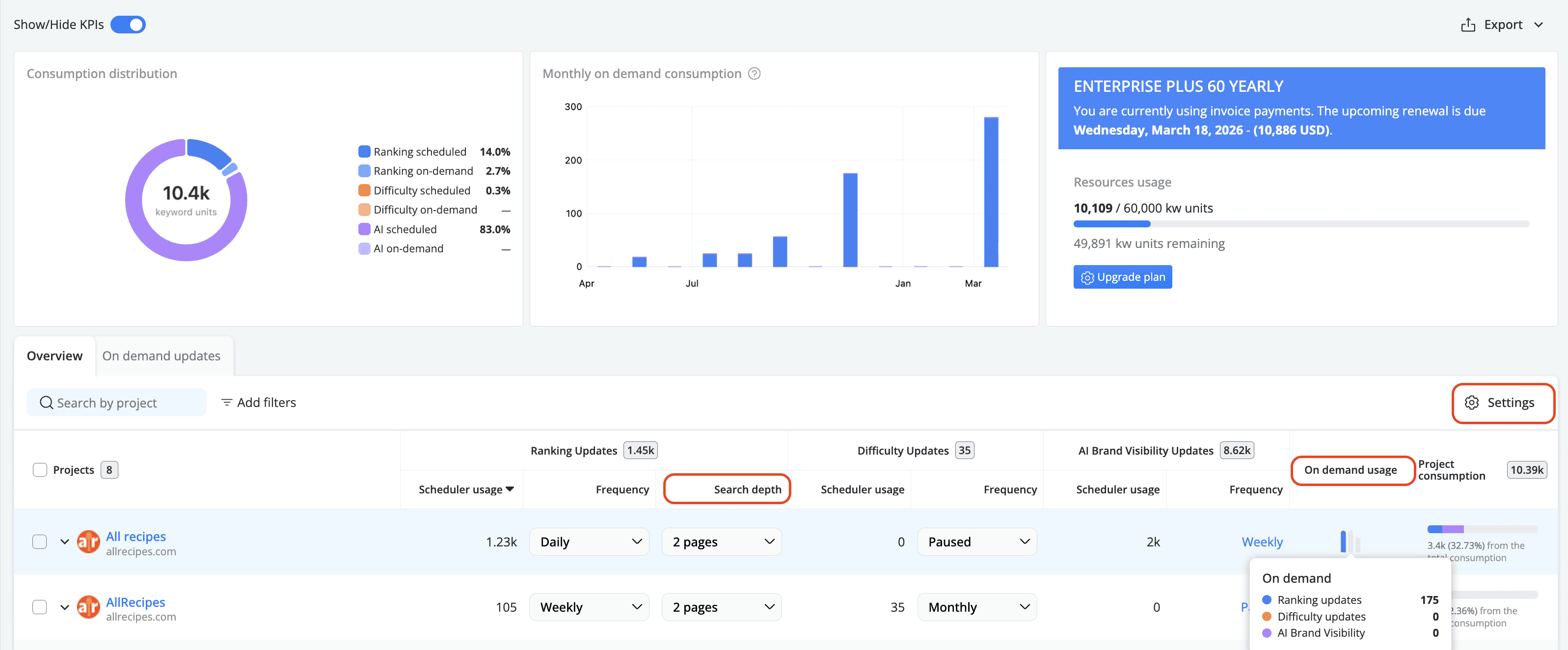Open the help tooltip on Monthly on demand consumption
Viewport: 1568px width, 650px height.
point(754,73)
